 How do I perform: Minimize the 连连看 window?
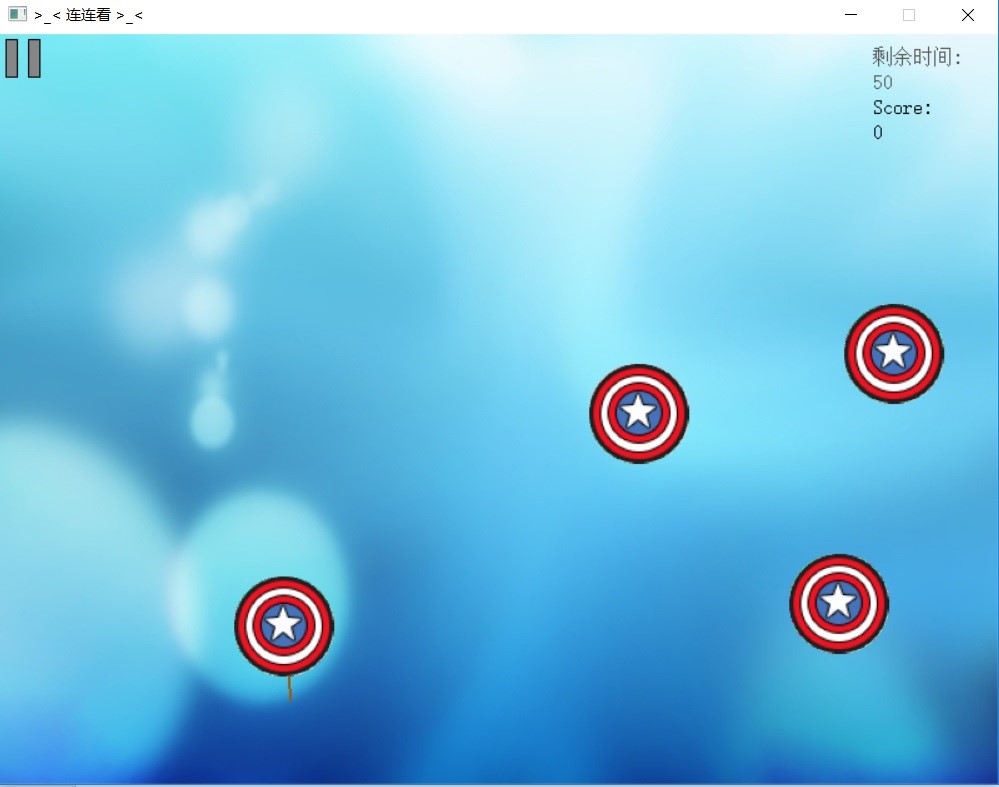(851, 15)
